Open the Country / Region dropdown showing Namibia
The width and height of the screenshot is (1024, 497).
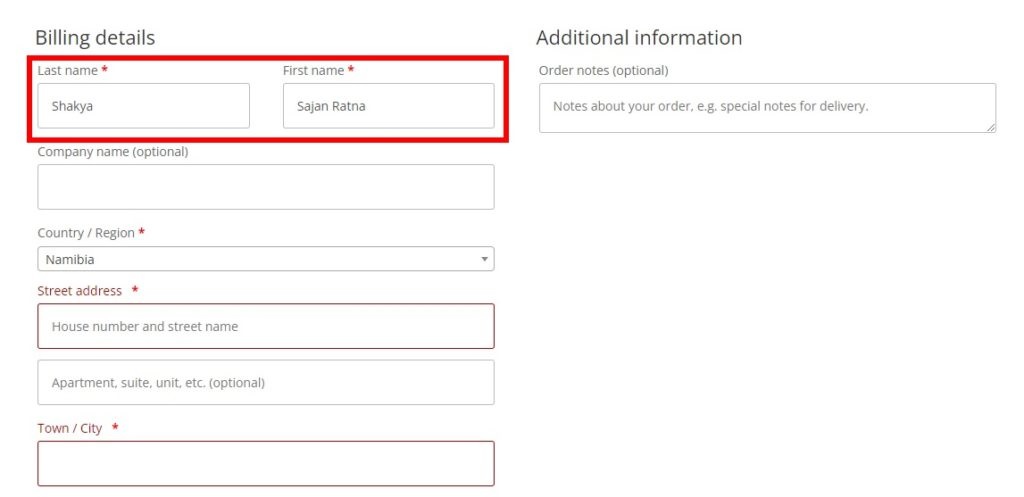265,259
